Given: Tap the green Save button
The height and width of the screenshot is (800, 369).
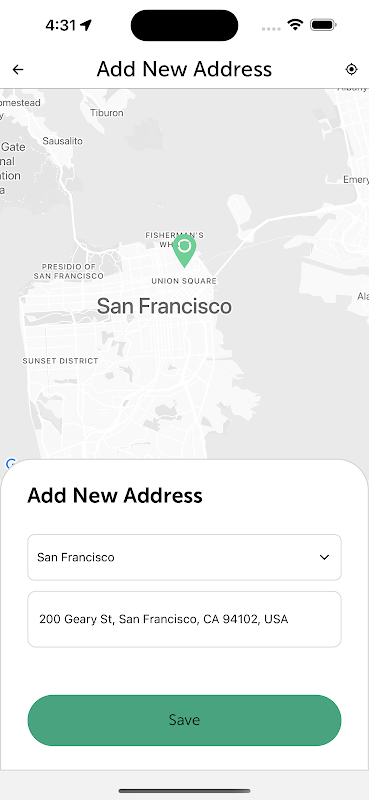Looking at the screenshot, I should (x=184, y=720).
